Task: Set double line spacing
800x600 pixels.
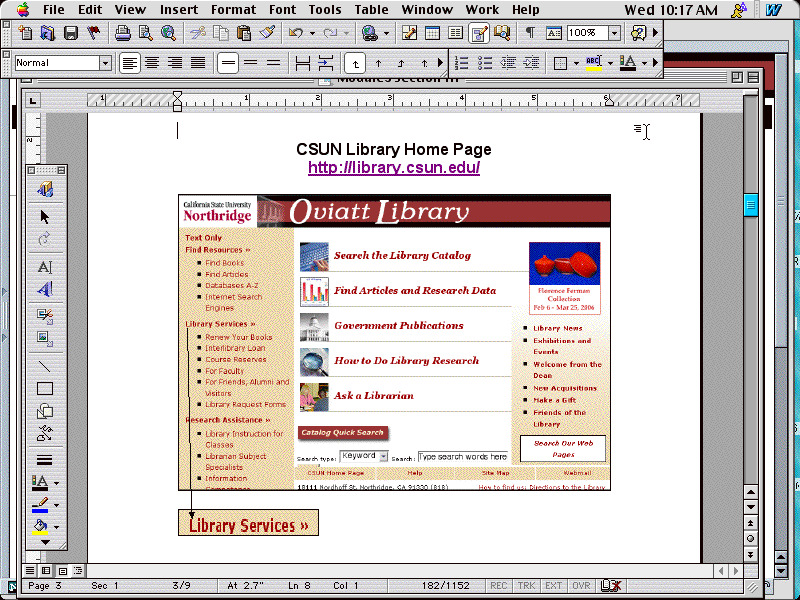Action: pyautogui.click(x=273, y=63)
